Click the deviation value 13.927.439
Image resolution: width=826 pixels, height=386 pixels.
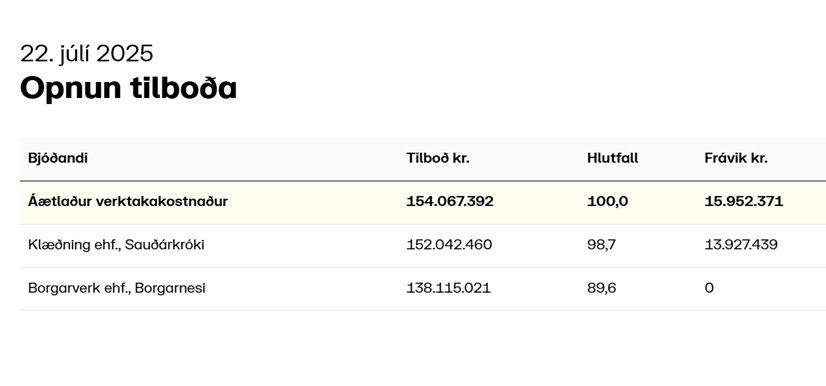[x=741, y=244]
